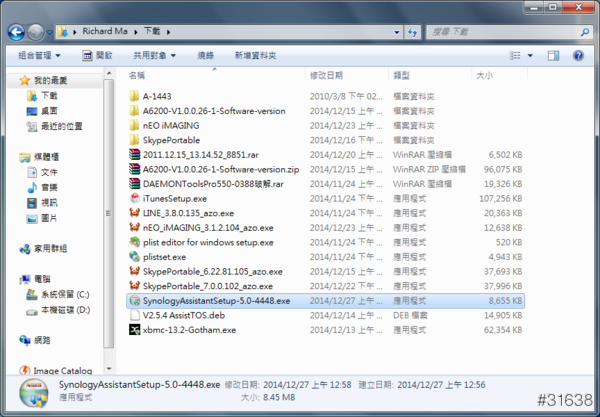Sort by the 類型 column header
Screen dimensions: 600x417
[401, 75]
